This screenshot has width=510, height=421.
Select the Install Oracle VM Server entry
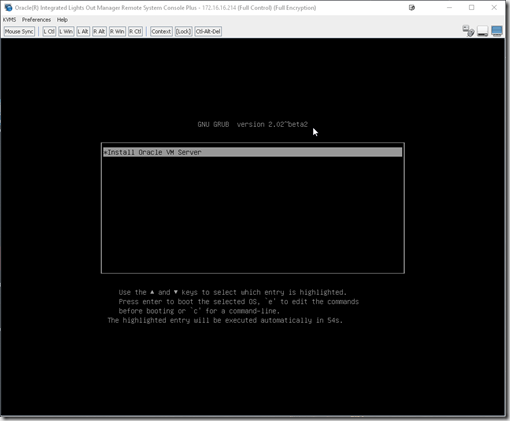point(252,152)
